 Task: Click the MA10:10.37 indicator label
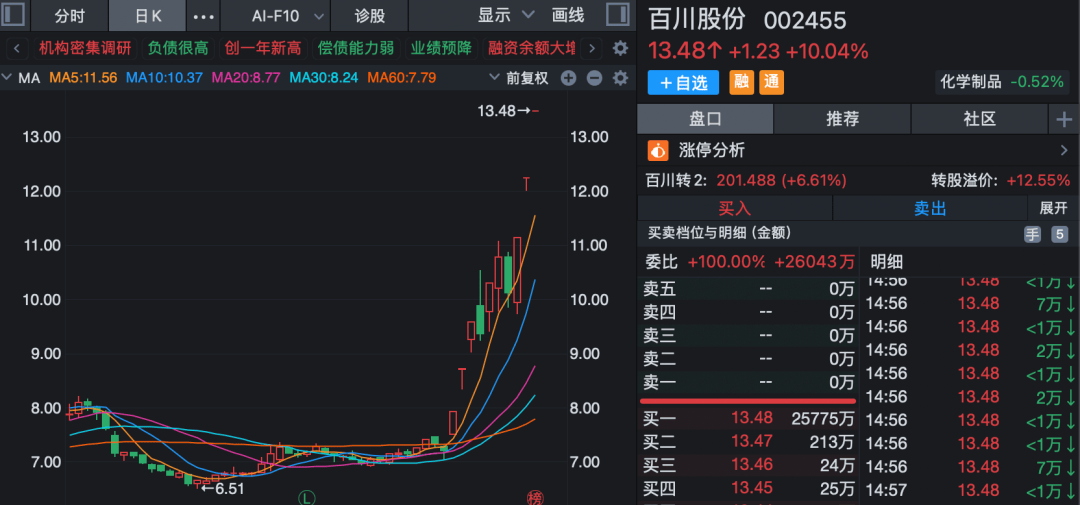click(x=164, y=78)
